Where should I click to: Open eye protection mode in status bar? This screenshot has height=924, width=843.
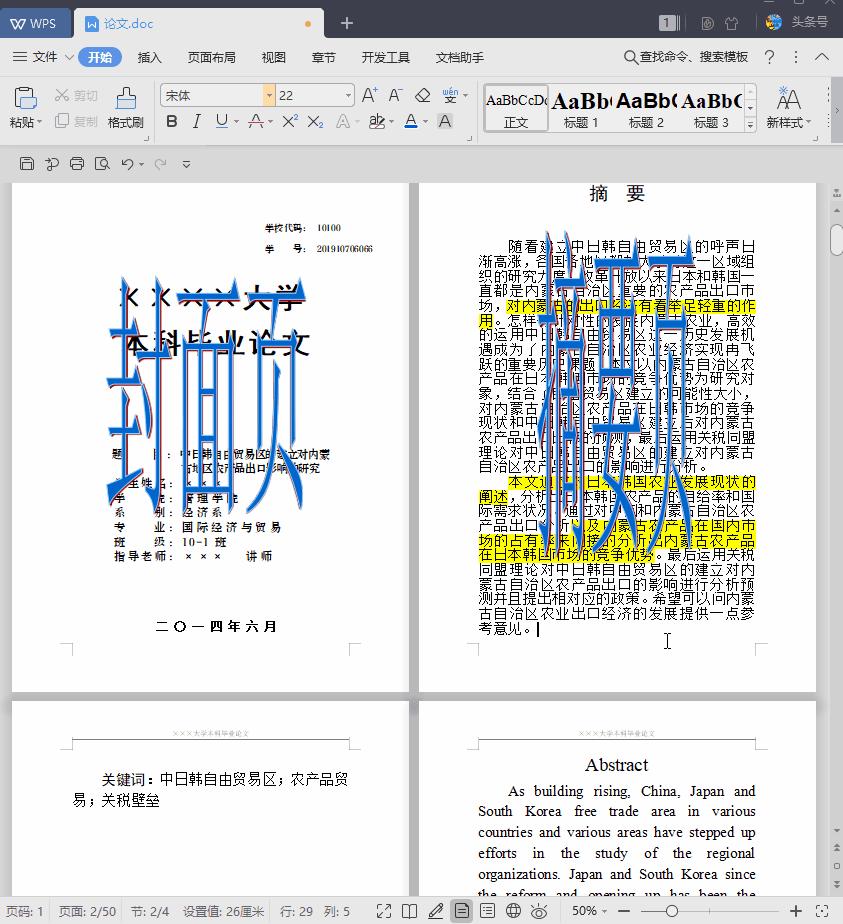[x=539, y=910]
